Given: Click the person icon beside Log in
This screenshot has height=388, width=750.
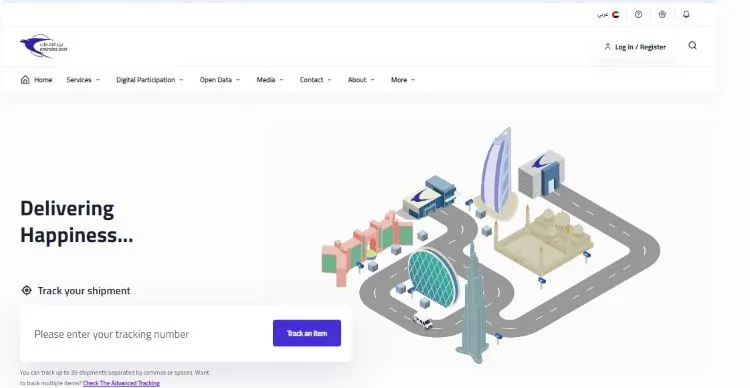Looking at the screenshot, I should (607, 46).
